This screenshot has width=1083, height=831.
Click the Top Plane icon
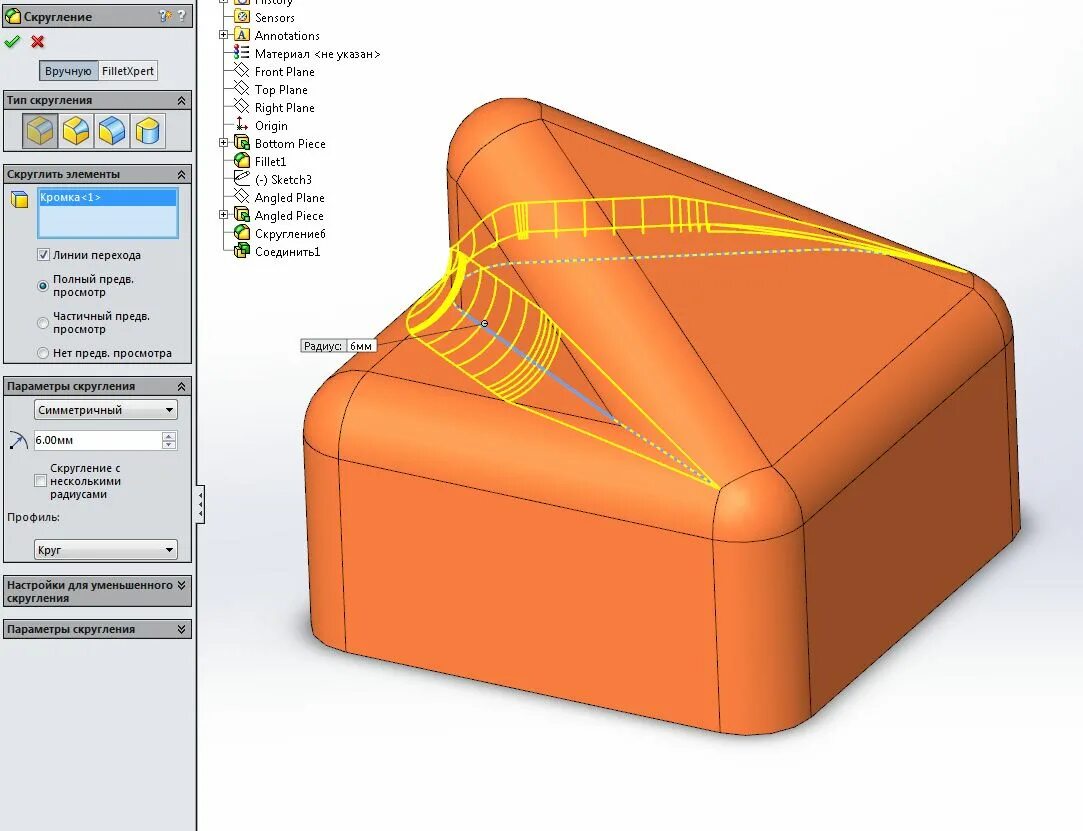tap(241, 88)
